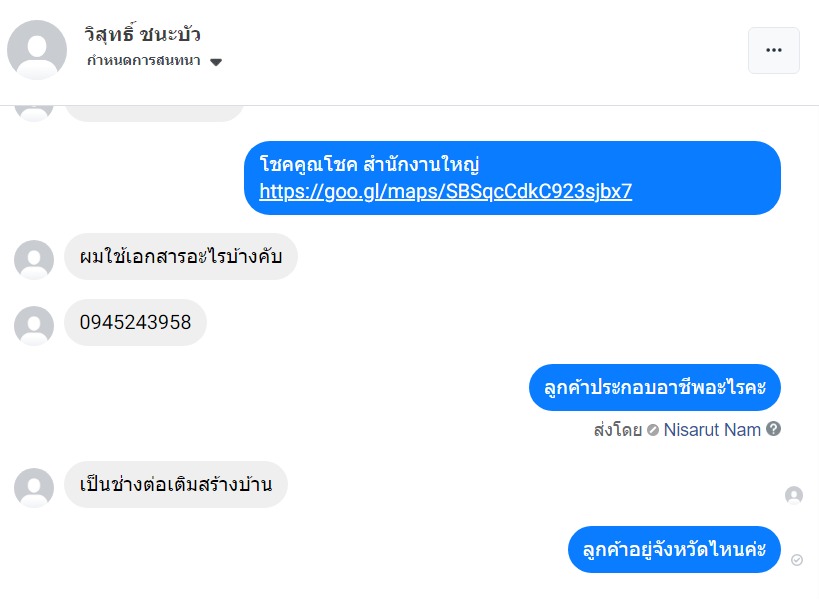Screen dimensions: 819x601
Task: Click the question mark icon near Nisarut Nam
Action: point(773,429)
